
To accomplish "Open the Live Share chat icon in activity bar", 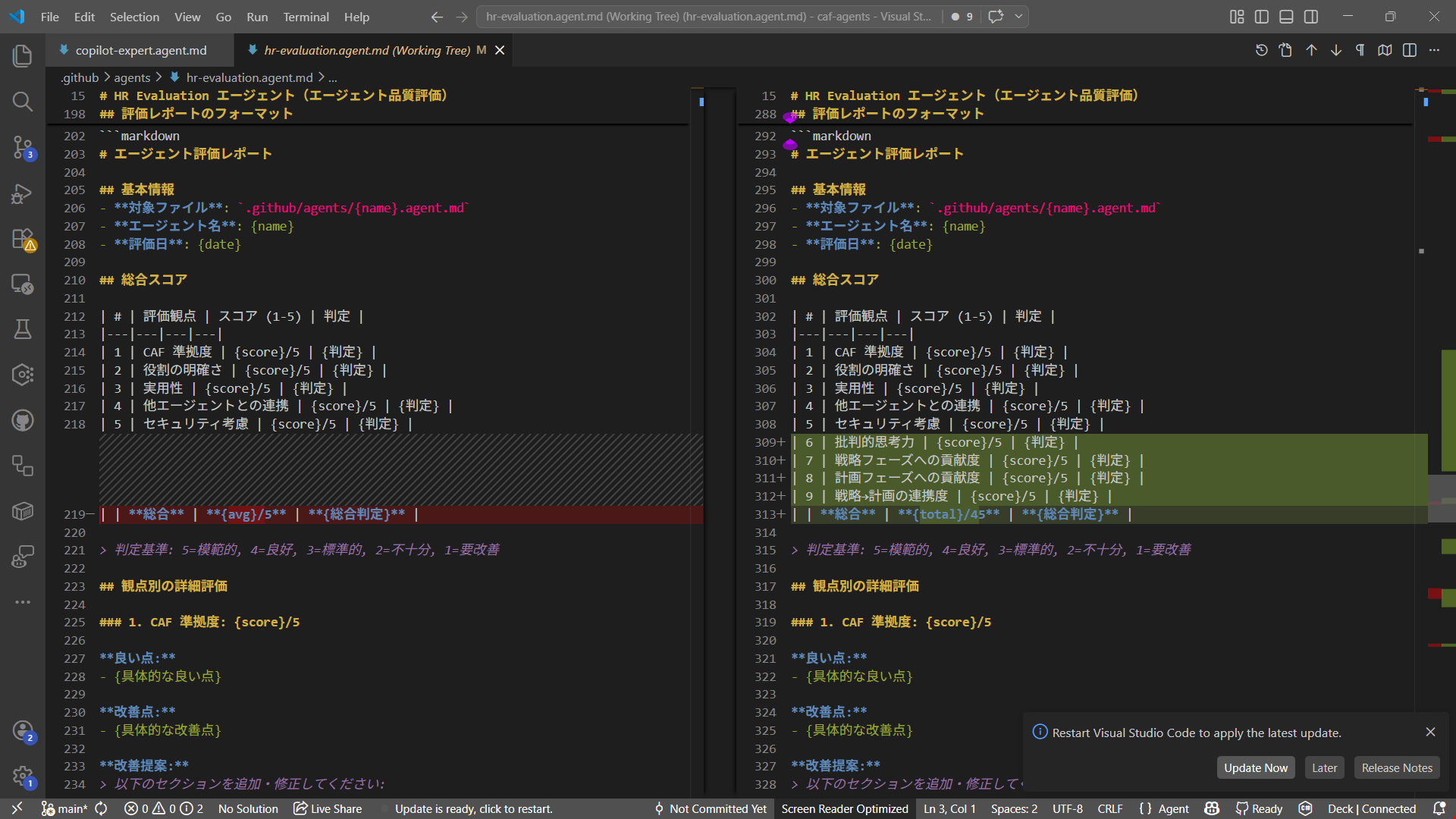I will coord(23,557).
